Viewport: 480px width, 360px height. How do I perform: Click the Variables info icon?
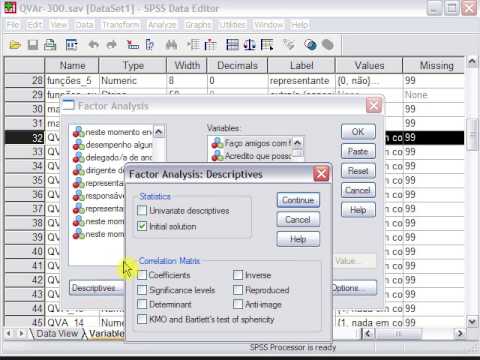point(150,45)
